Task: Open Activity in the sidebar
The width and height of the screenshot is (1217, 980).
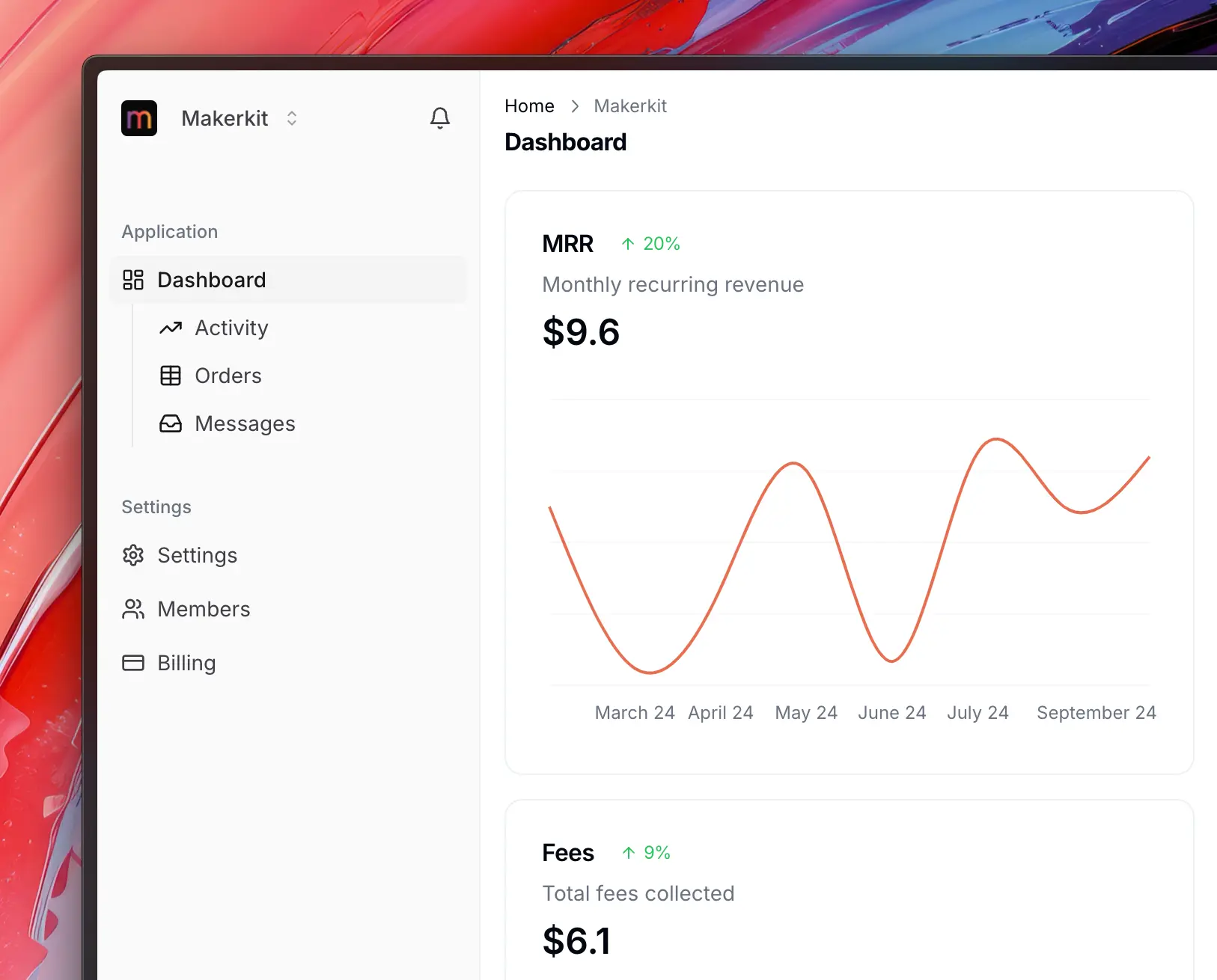Action: [x=231, y=328]
